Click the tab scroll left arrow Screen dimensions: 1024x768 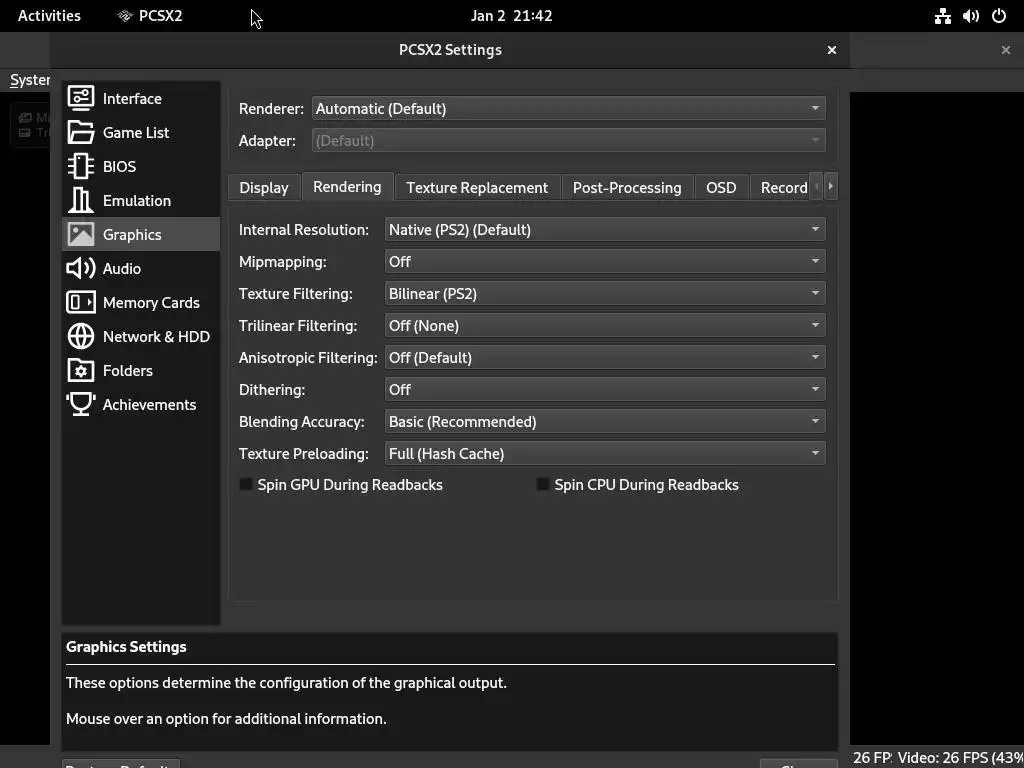tap(816, 186)
